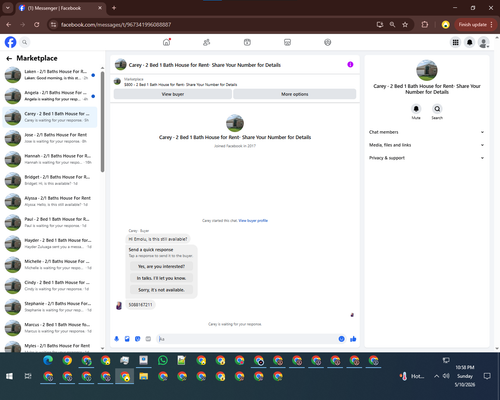Click the message input field
This screenshot has width=500, height=400.
(x=247, y=339)
